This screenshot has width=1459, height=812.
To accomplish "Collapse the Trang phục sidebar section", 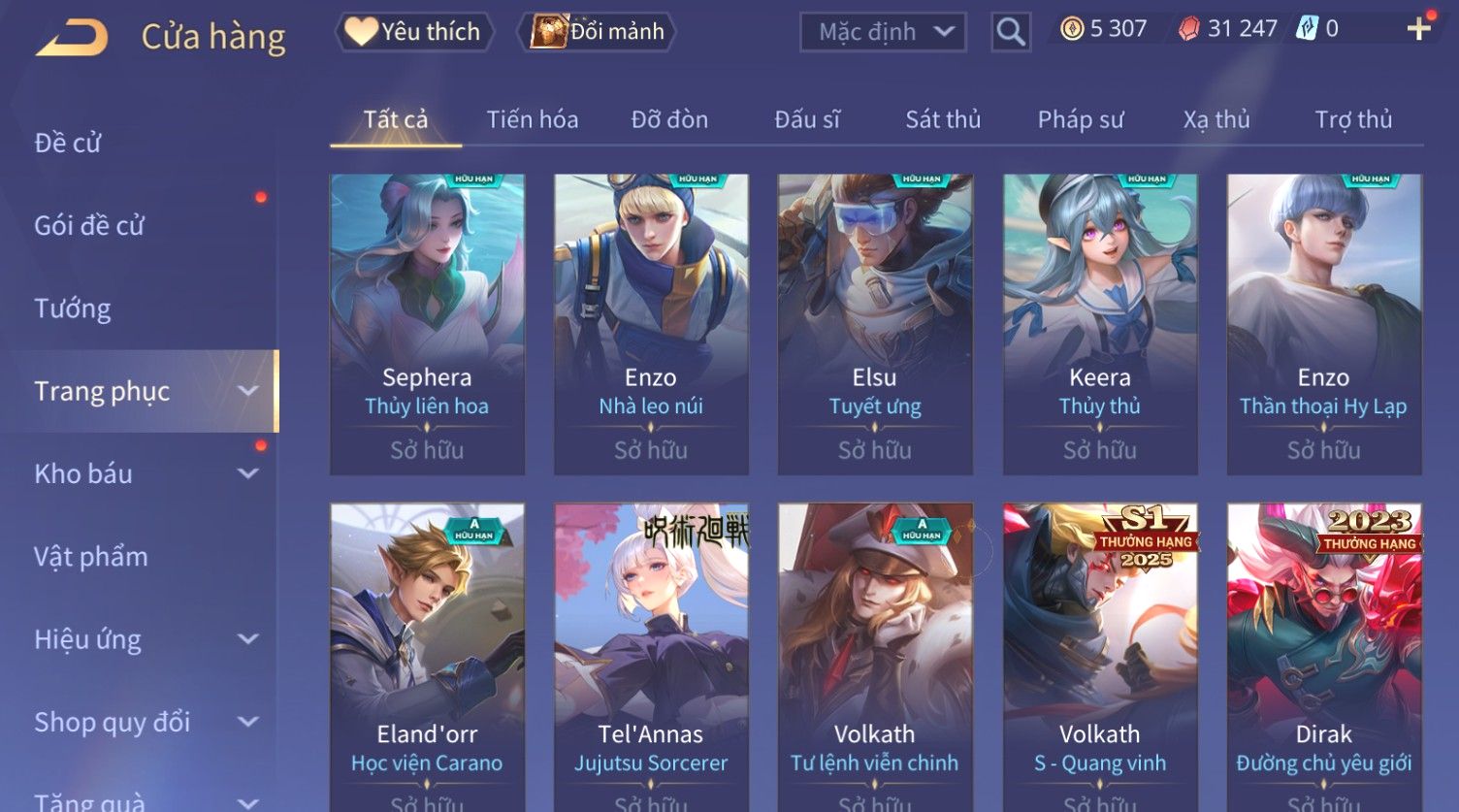I will click(x=248, y=391).
